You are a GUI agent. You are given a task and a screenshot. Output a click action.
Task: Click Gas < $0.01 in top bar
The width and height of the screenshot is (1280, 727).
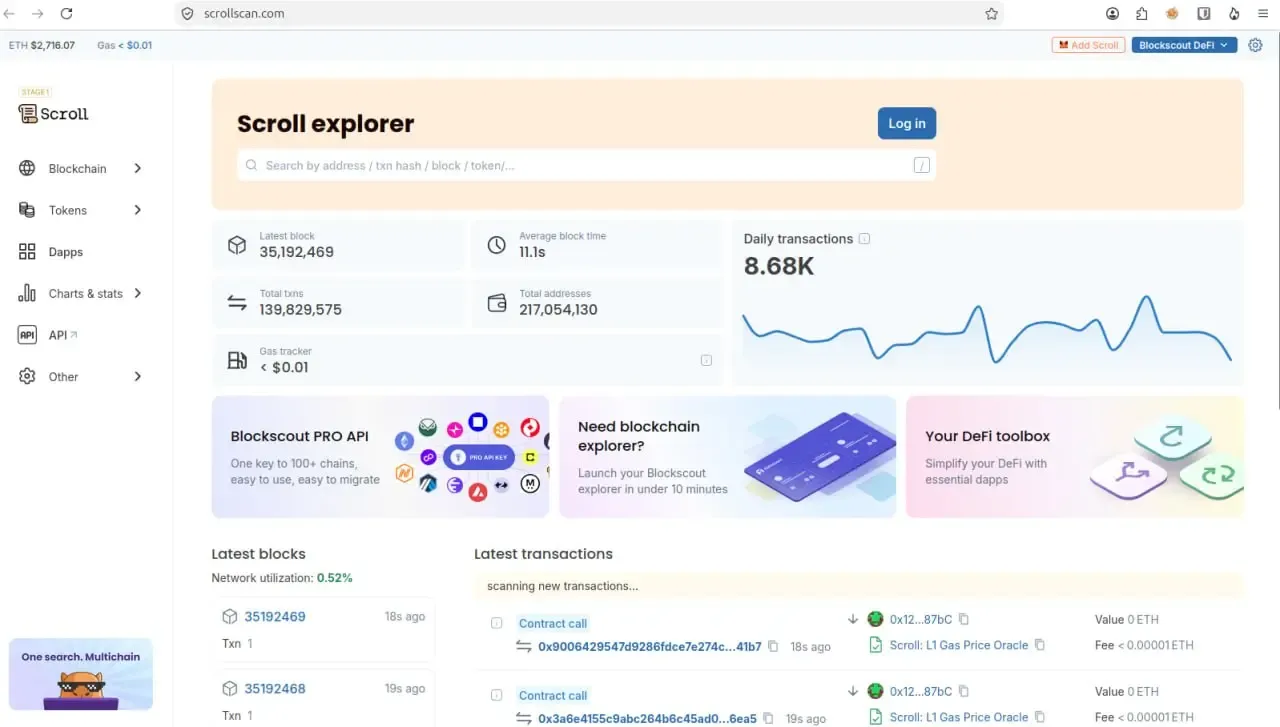pyautogui.click(x=125, y=45)
